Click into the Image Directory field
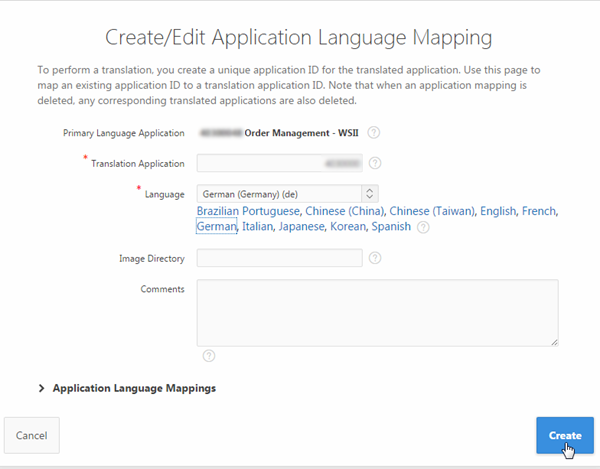The image size is (600, 469). tap(279, 258)
